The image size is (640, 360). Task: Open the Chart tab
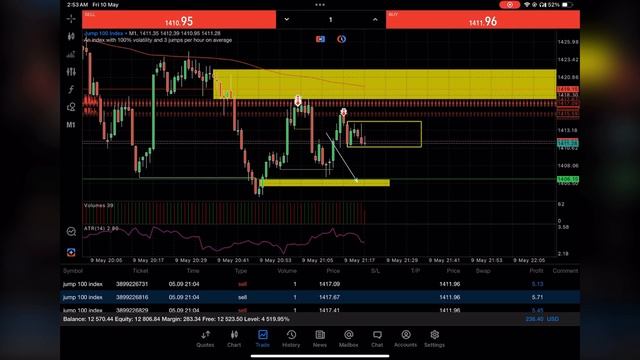click(x=234, y=339)
